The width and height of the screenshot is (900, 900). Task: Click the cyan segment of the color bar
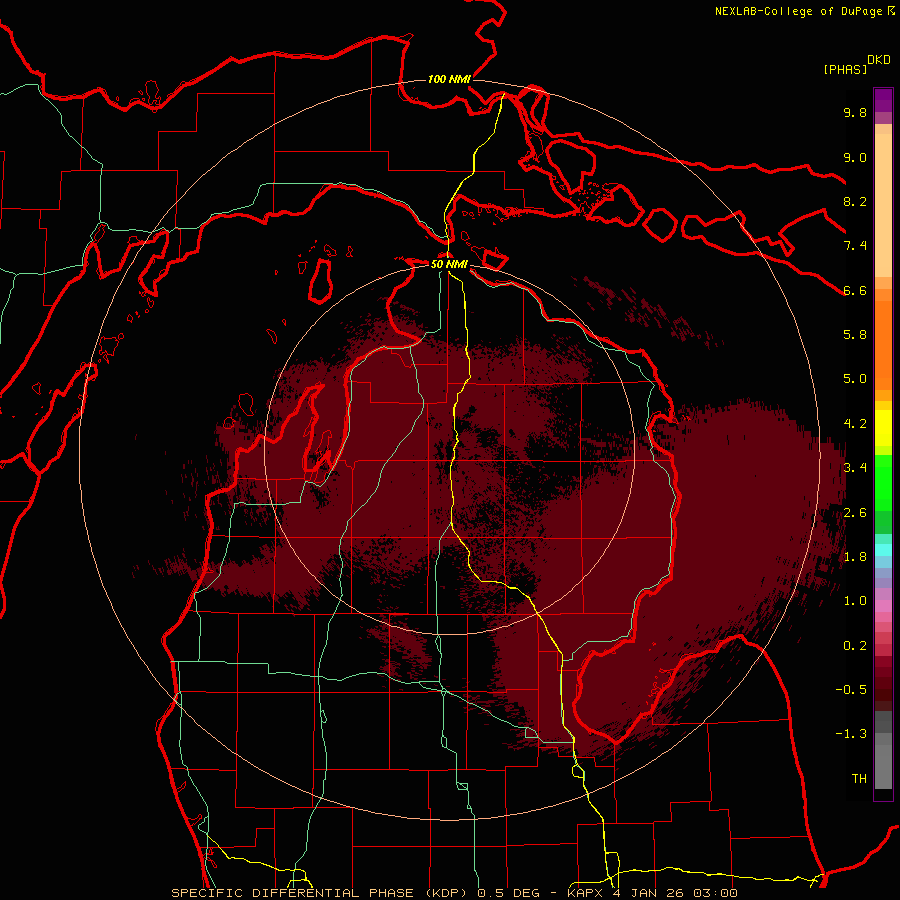click(883, 550)
